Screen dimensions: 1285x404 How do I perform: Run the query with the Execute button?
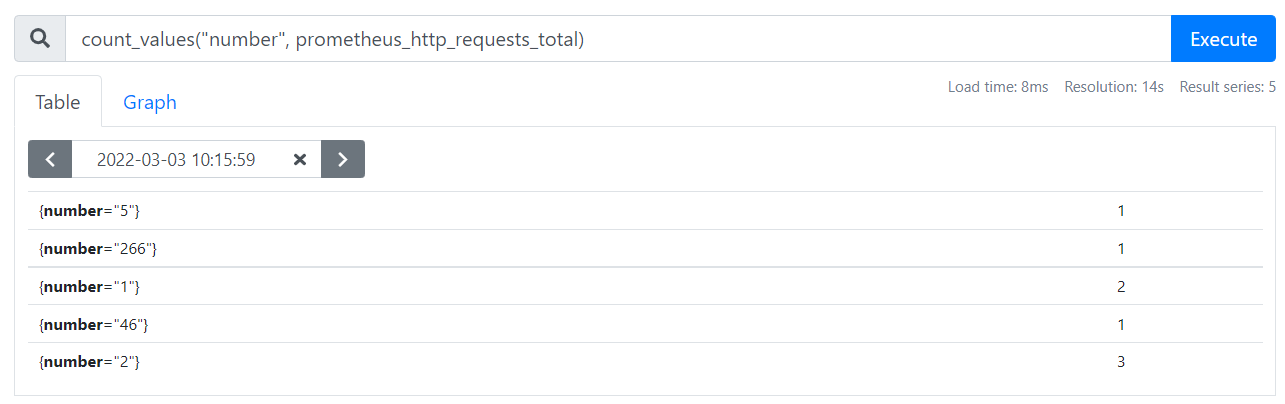1223,39
